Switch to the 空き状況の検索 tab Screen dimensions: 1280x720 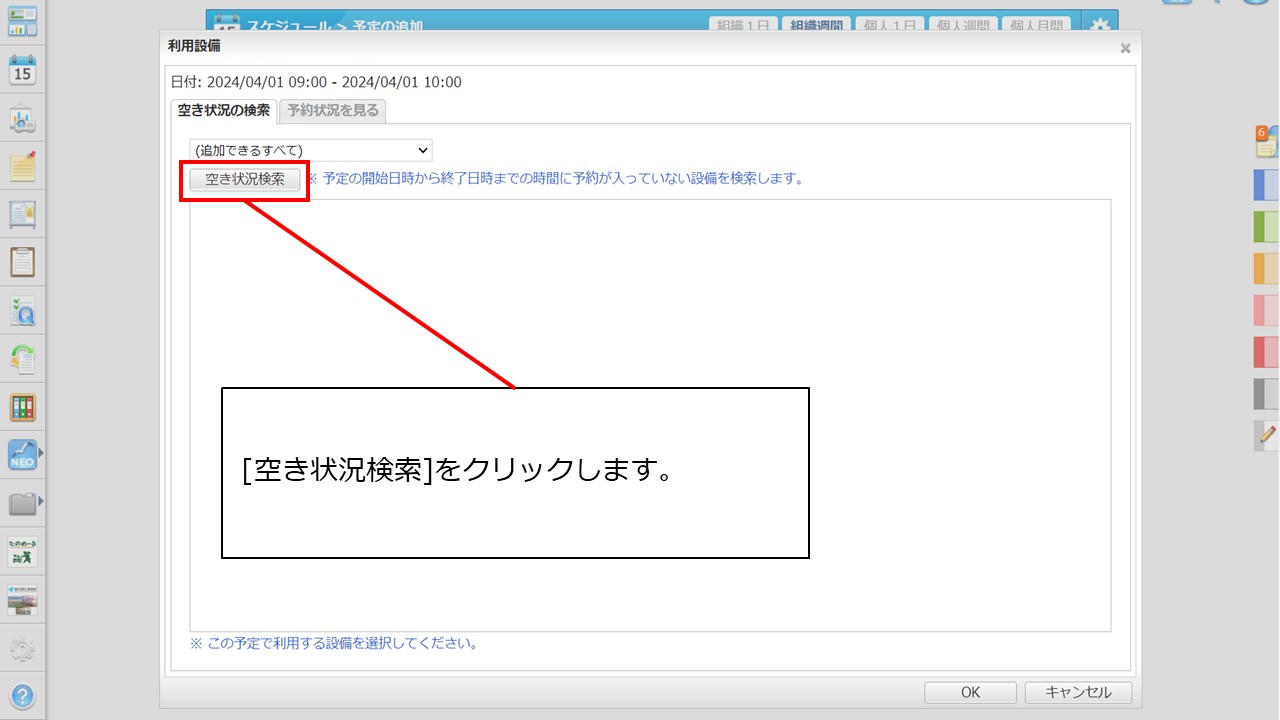coord(224,111)
